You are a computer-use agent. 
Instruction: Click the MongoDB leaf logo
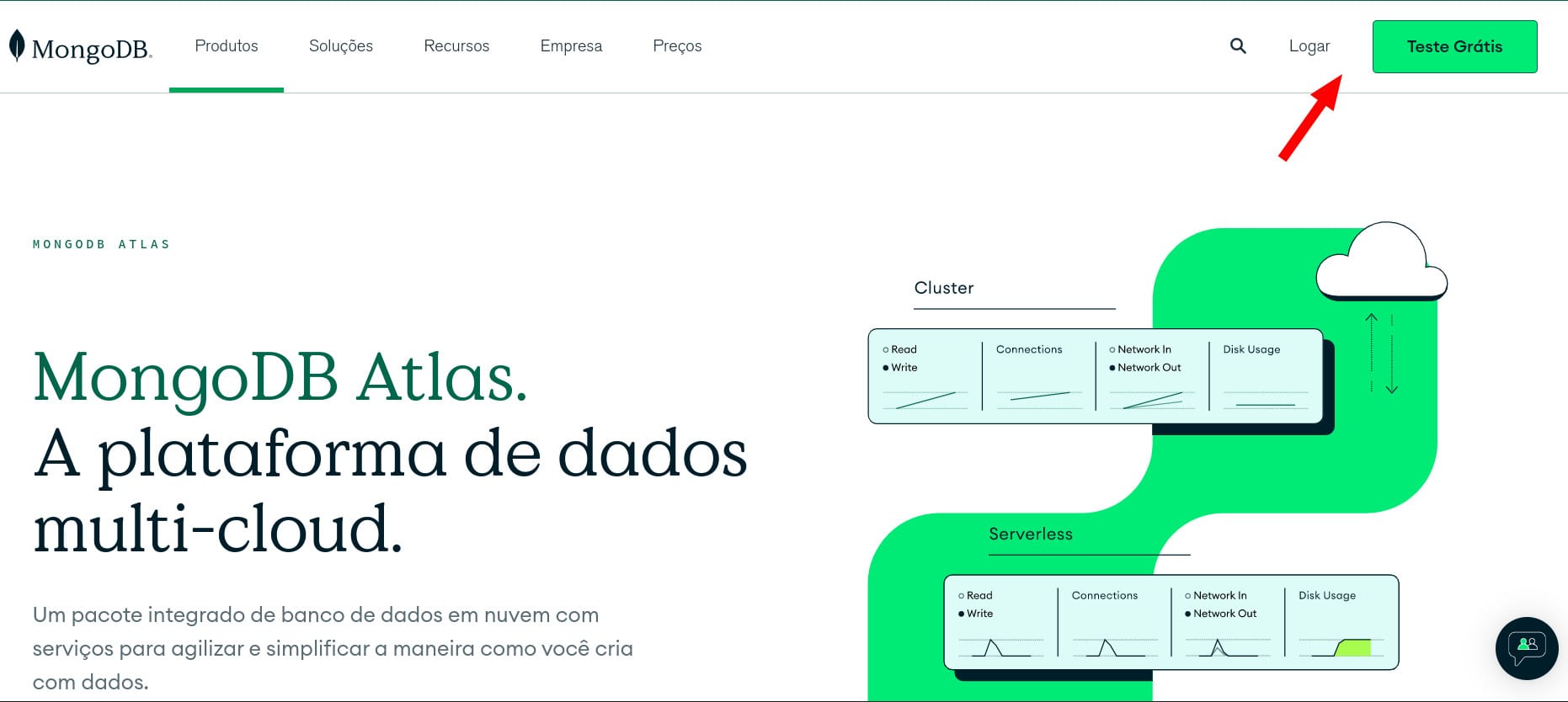[81, 47]
